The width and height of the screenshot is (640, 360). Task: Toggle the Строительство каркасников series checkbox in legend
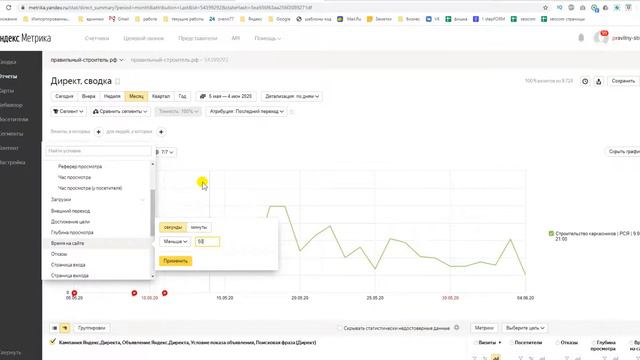pos(551,233)
